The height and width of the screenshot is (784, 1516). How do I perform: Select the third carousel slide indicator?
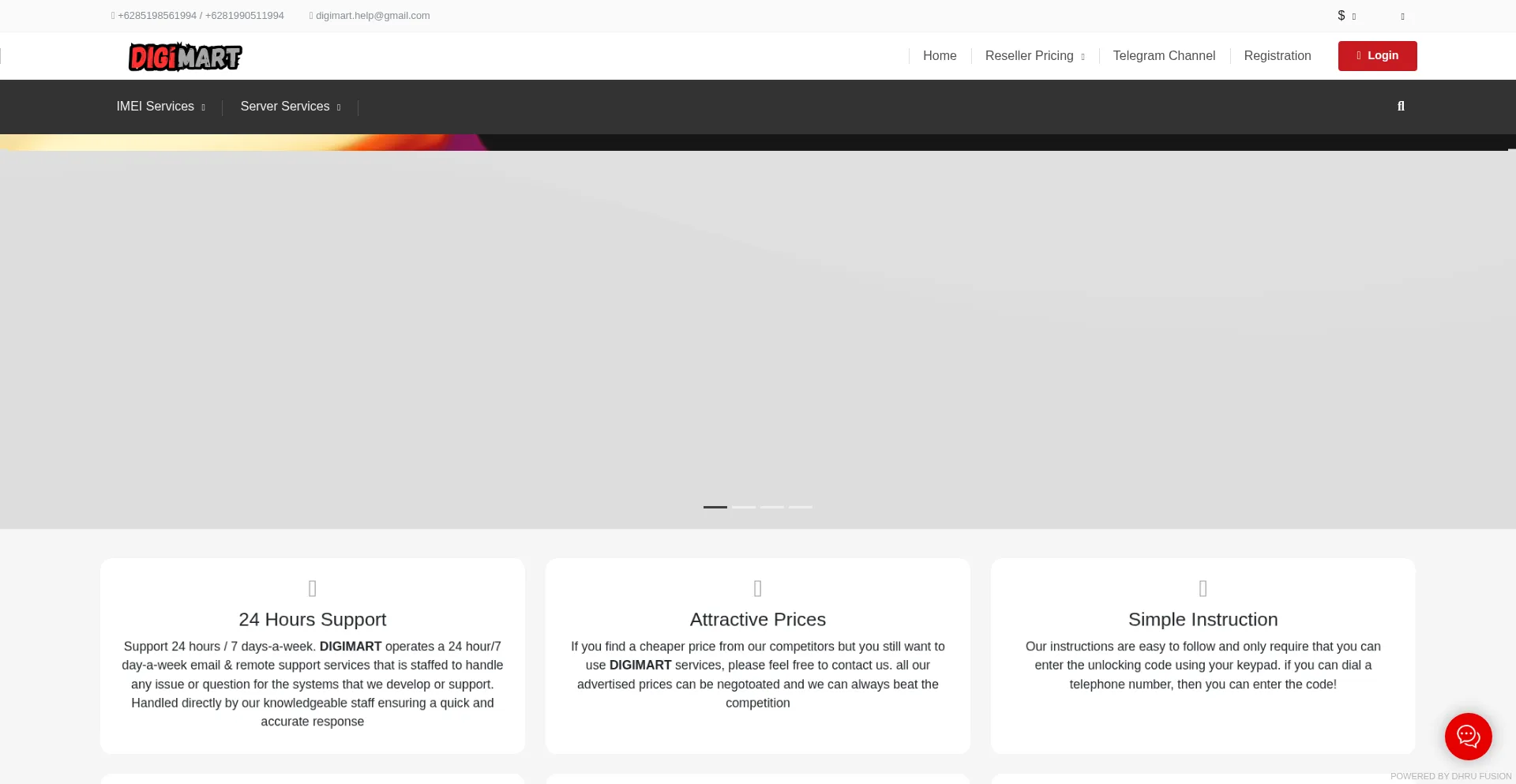point(772,507)
